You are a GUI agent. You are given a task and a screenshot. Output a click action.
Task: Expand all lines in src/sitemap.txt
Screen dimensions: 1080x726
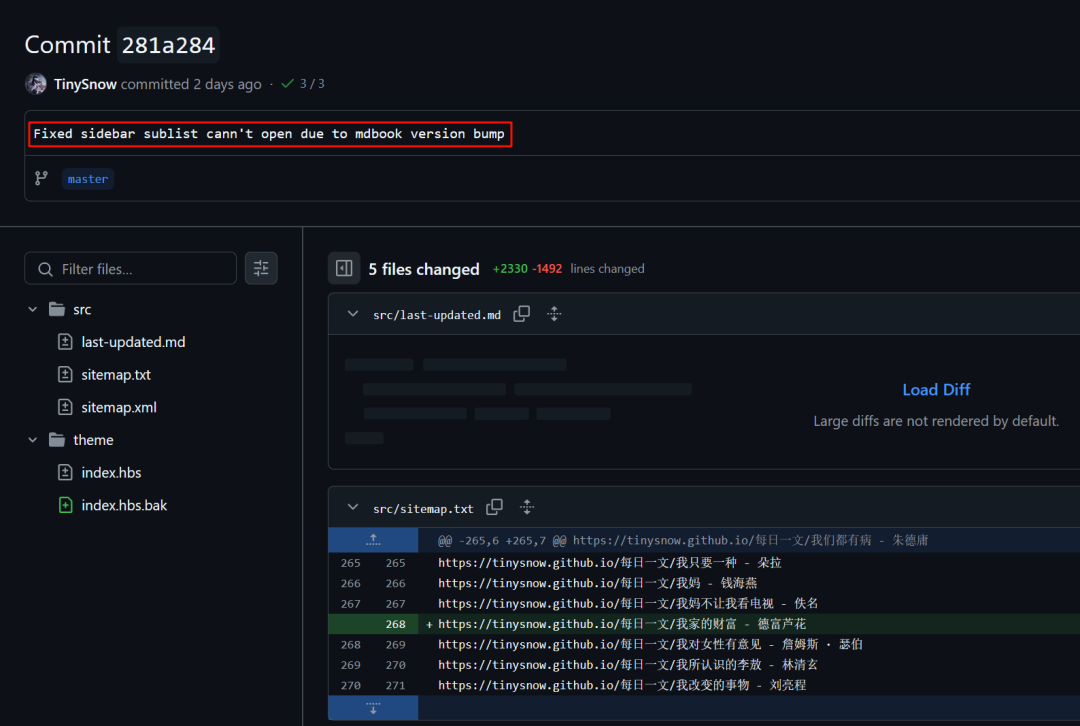[x=527, y=508]
